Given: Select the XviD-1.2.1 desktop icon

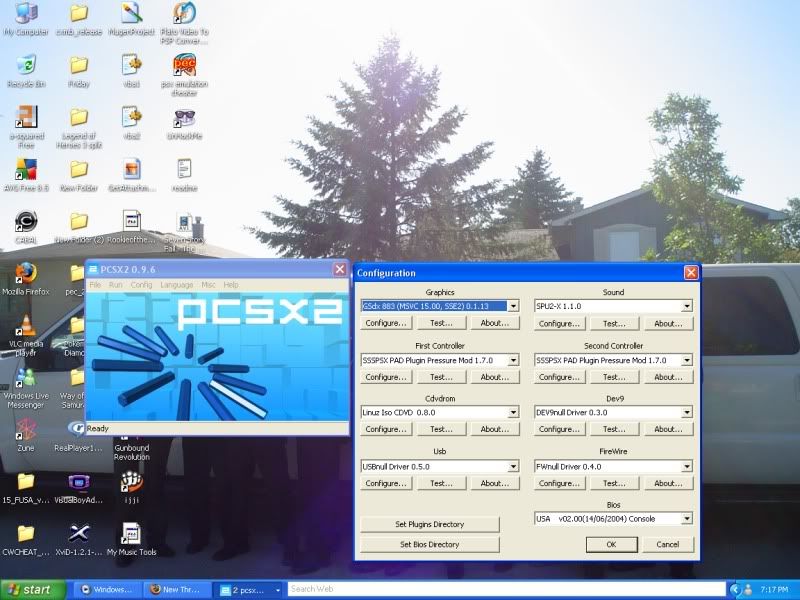Looking at the screenshot, I should coord(79,540).
